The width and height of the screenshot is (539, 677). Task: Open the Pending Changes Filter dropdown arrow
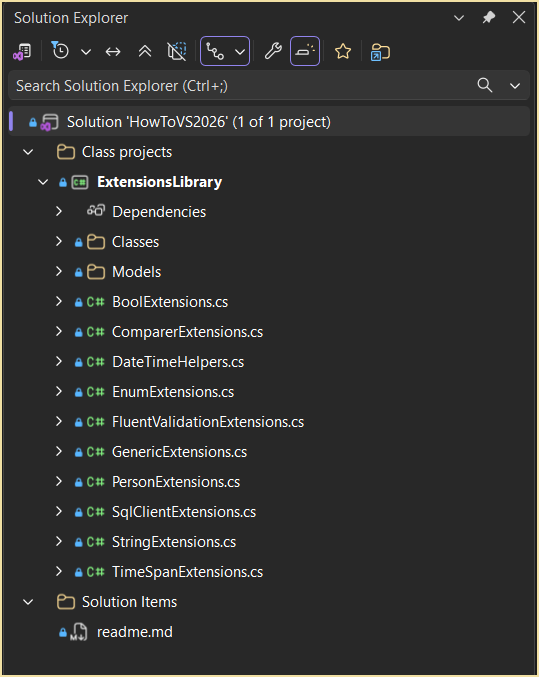point(86,52)
